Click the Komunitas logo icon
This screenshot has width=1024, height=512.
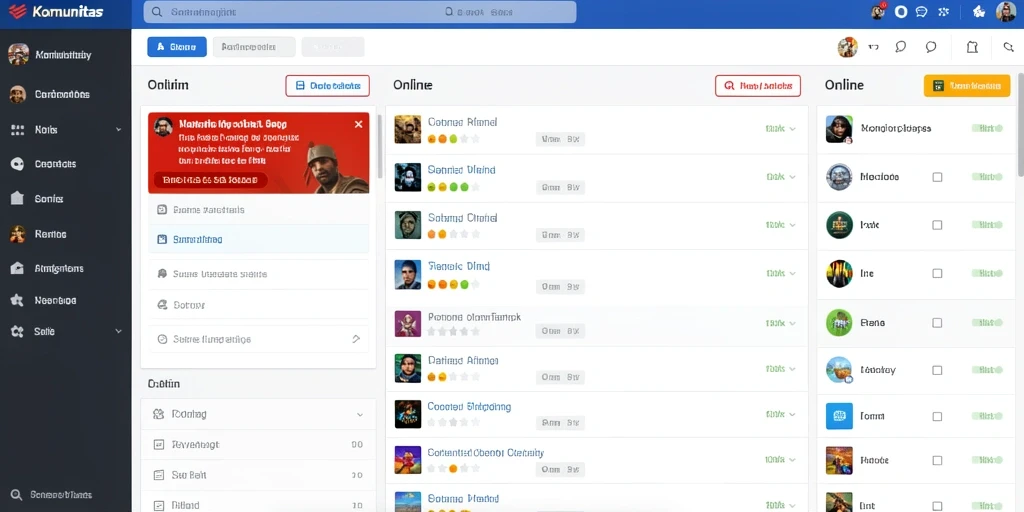18,12
